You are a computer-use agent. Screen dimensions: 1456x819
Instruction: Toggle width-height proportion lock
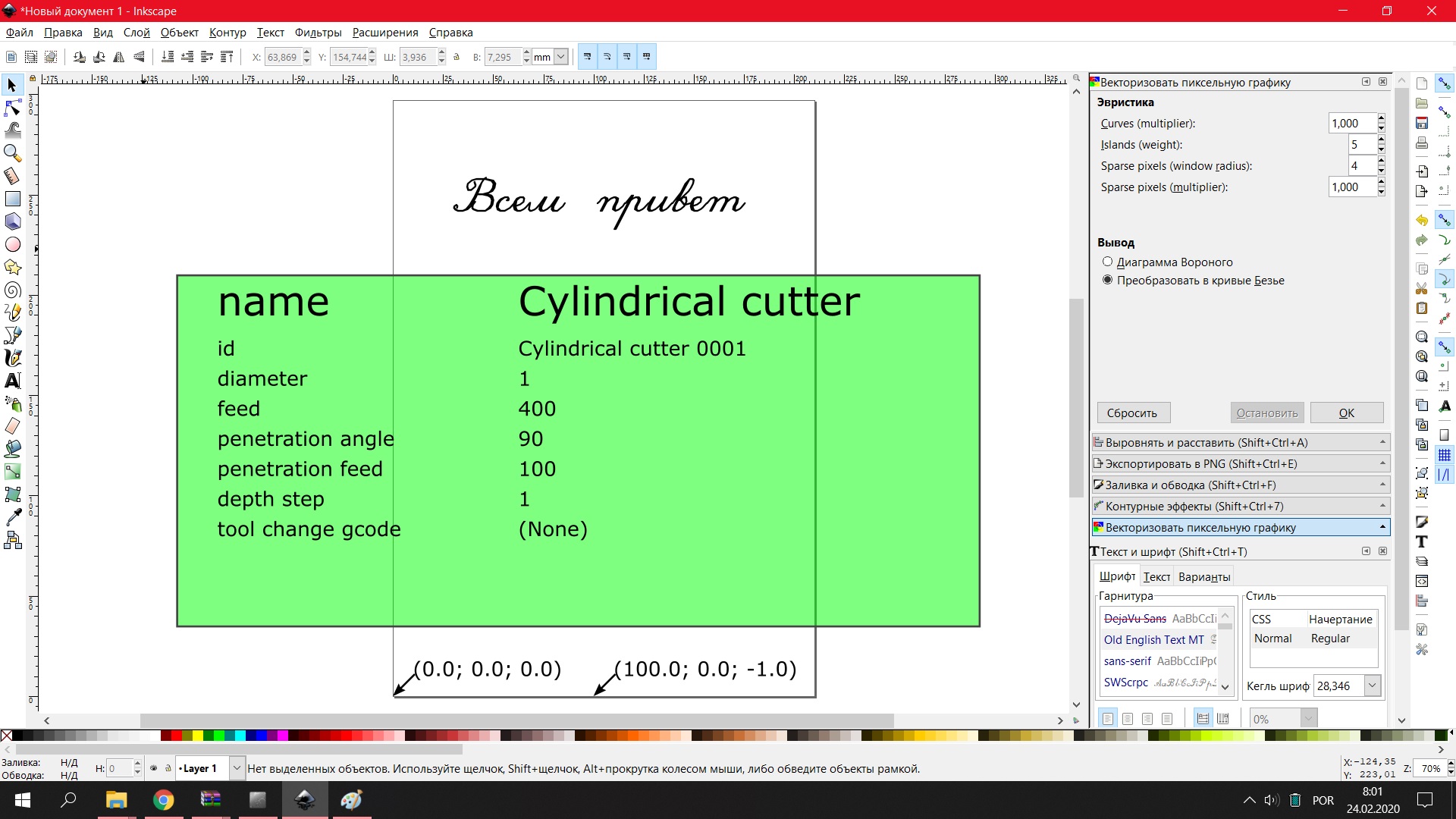click(457, 57)
